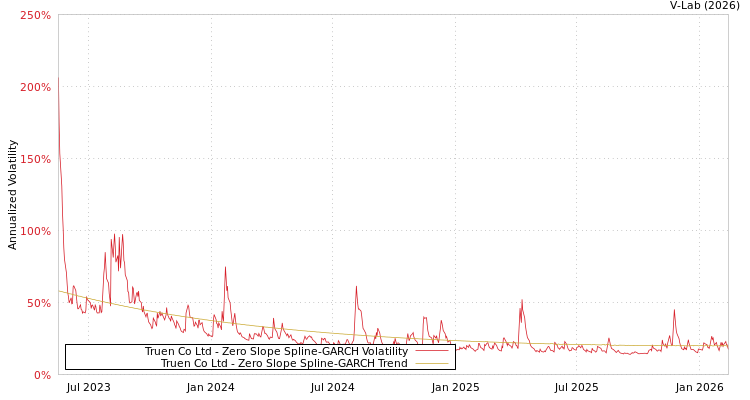Select the Spline-GARCH Volatility legend entry
The width and height of the screenshot is (750, 400).
tap(276, 351)
